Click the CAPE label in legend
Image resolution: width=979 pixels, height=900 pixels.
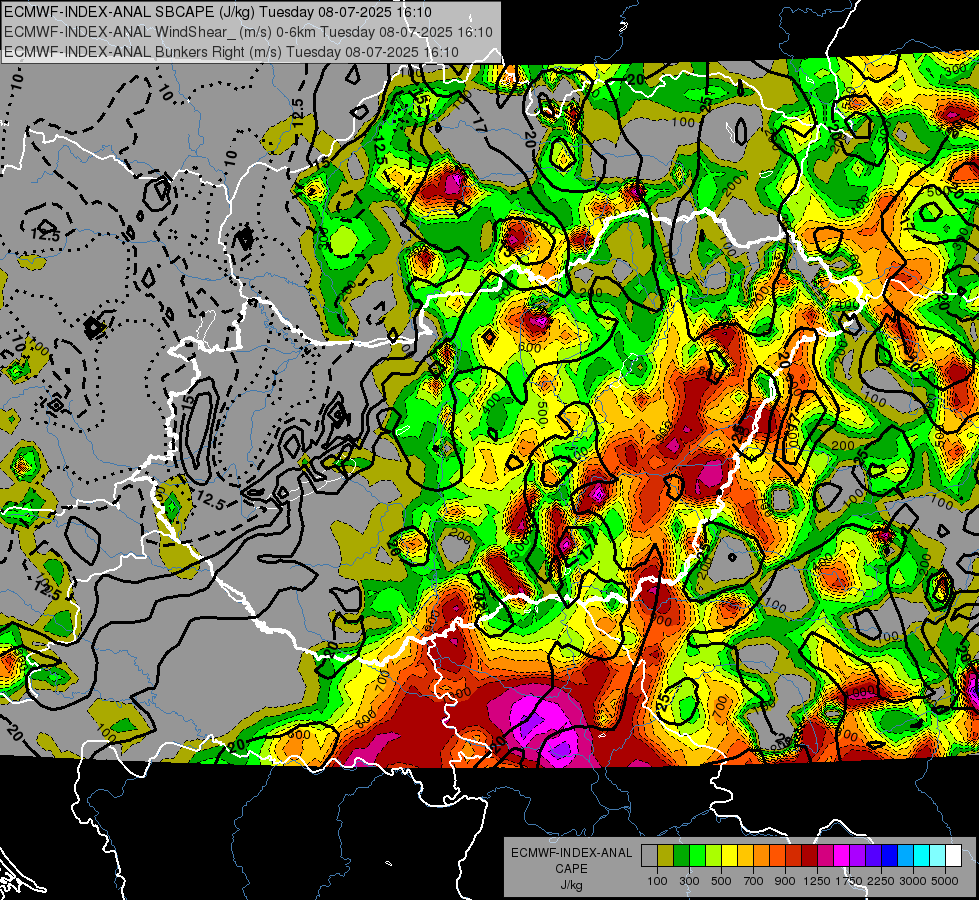[571, 869]
